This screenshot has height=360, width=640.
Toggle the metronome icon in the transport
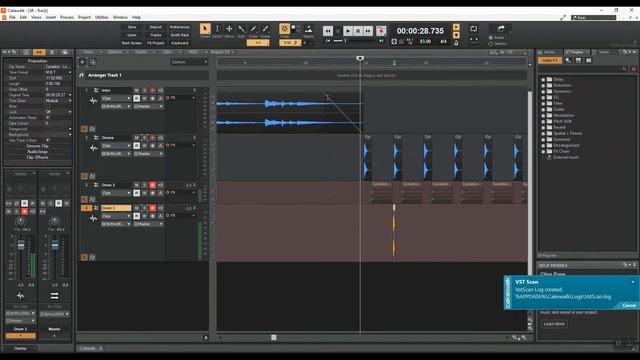point(456,42)
